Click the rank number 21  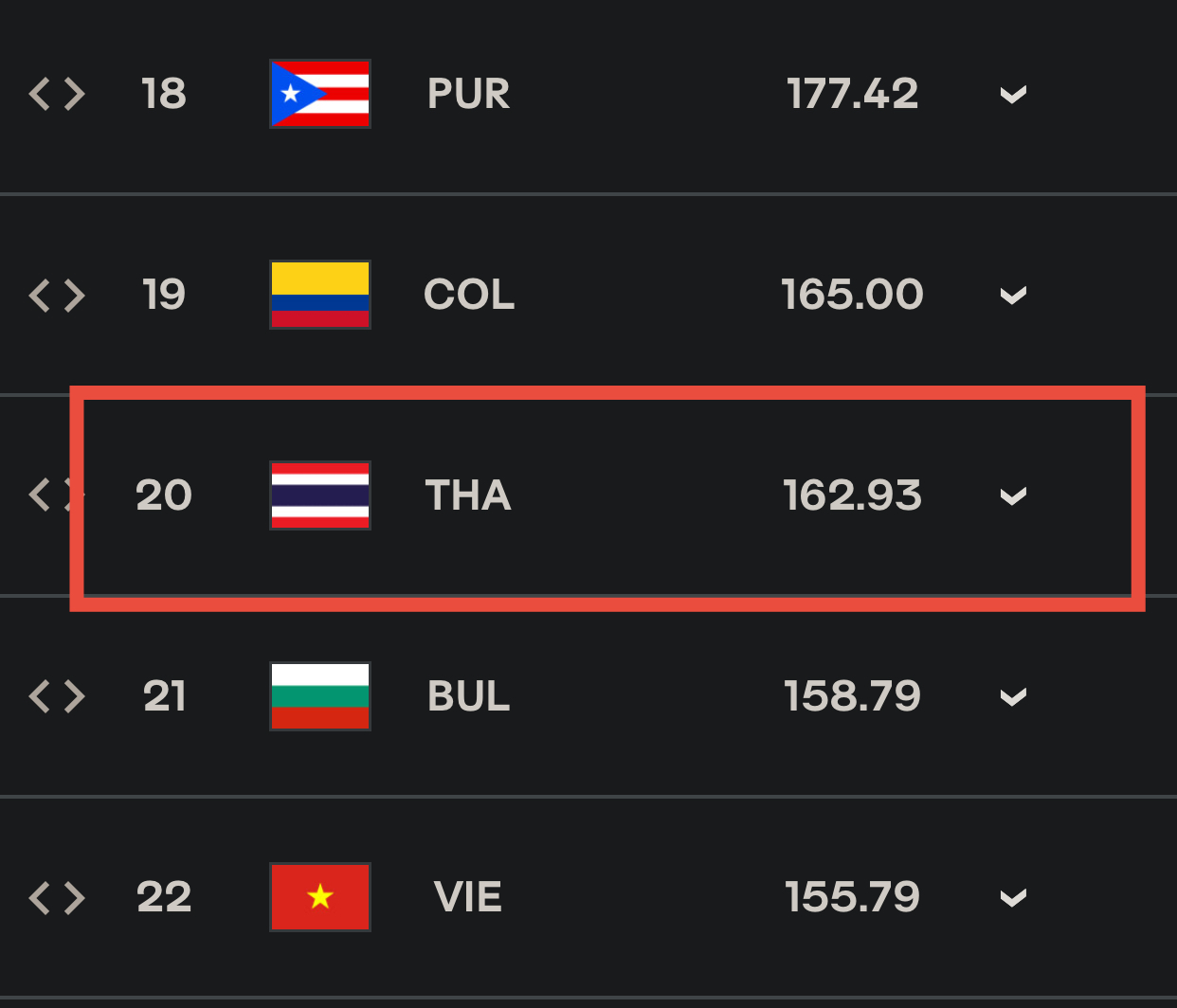click(164, 696)
